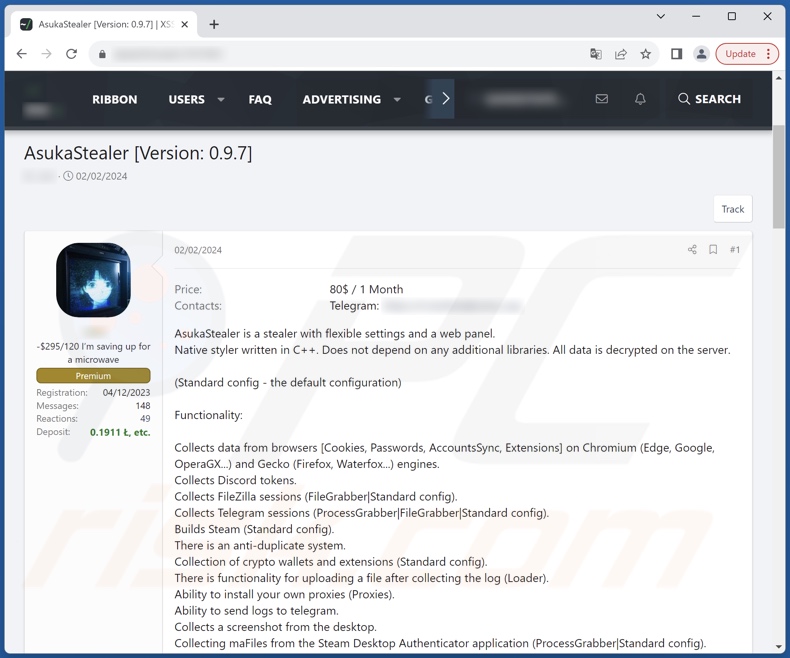Toggle the browser side panel icon
The image size is (790, 658).
(x=676, y=54)
